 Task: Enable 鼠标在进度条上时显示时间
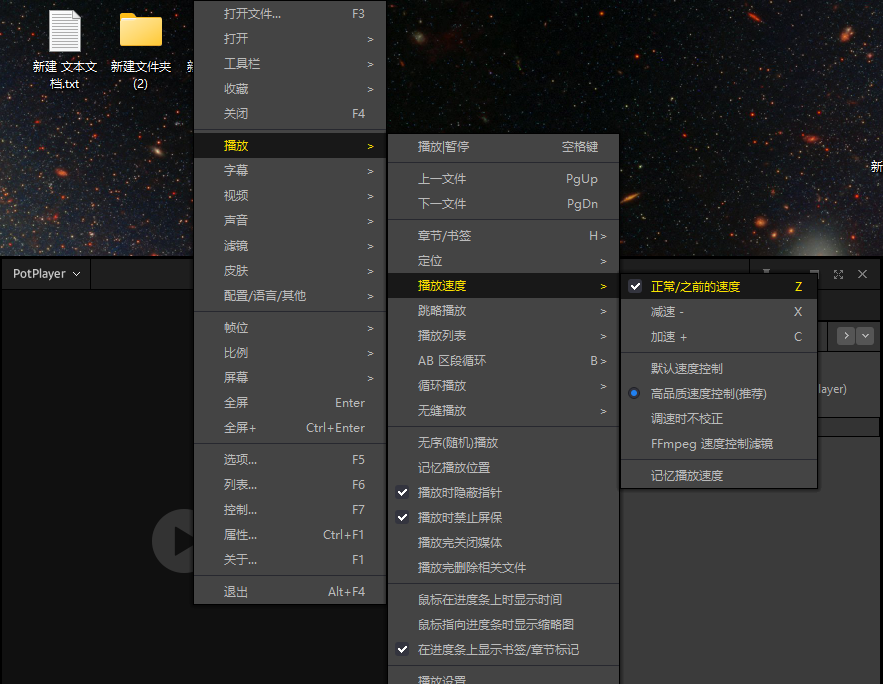[x=503, y=600]
